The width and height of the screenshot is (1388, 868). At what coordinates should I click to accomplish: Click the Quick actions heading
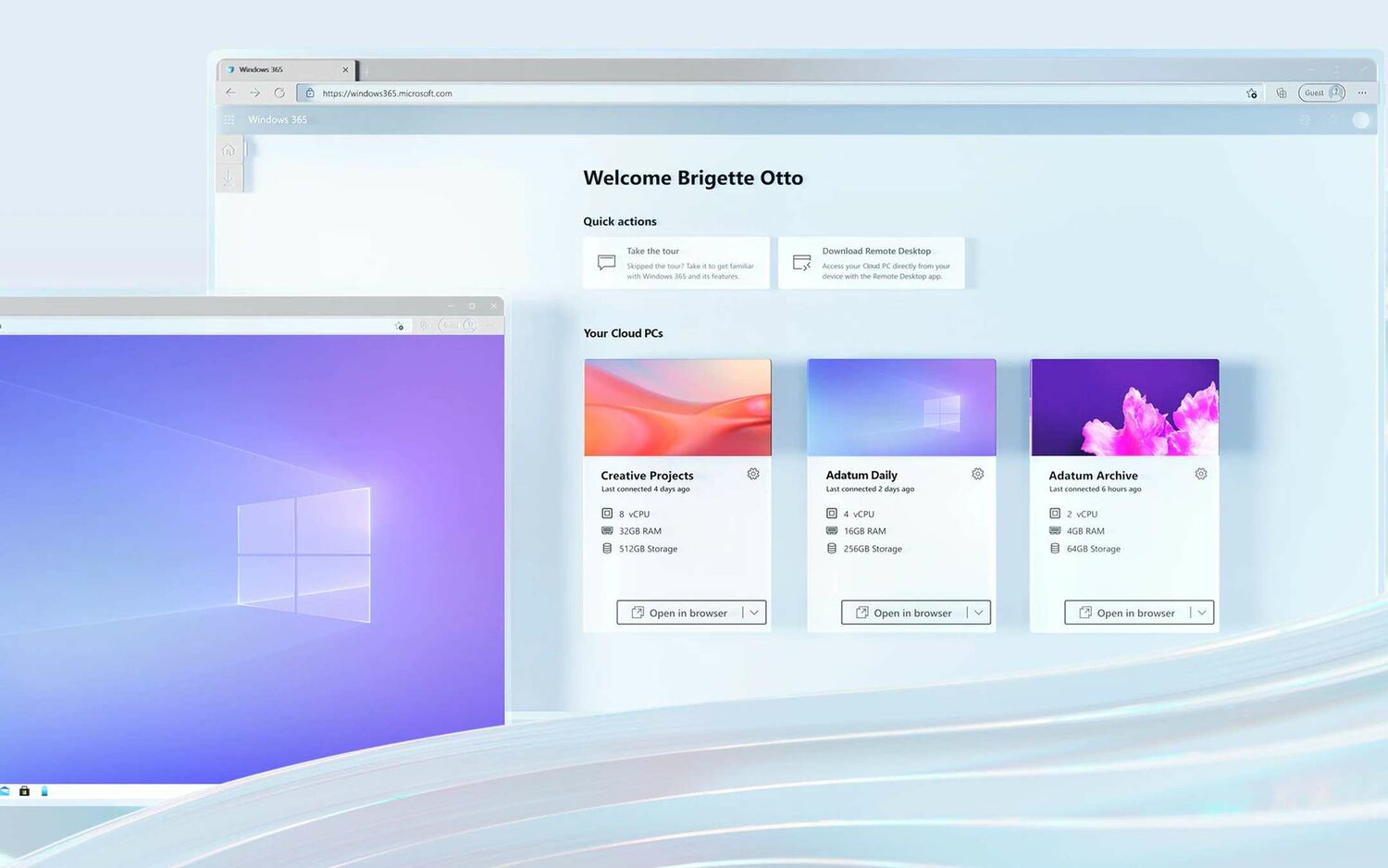click(x=620, y=221)
